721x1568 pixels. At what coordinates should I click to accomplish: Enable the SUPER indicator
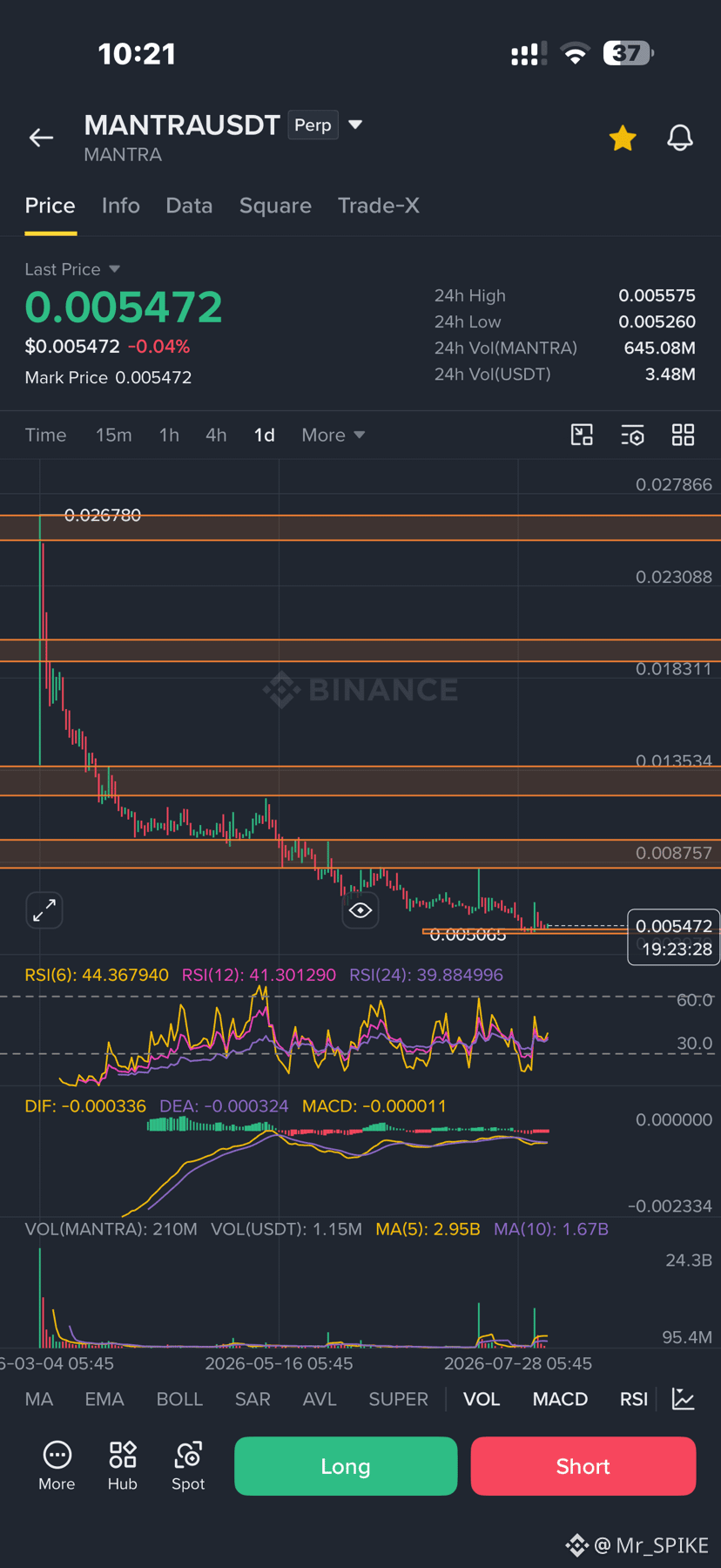pos(398,1399)
